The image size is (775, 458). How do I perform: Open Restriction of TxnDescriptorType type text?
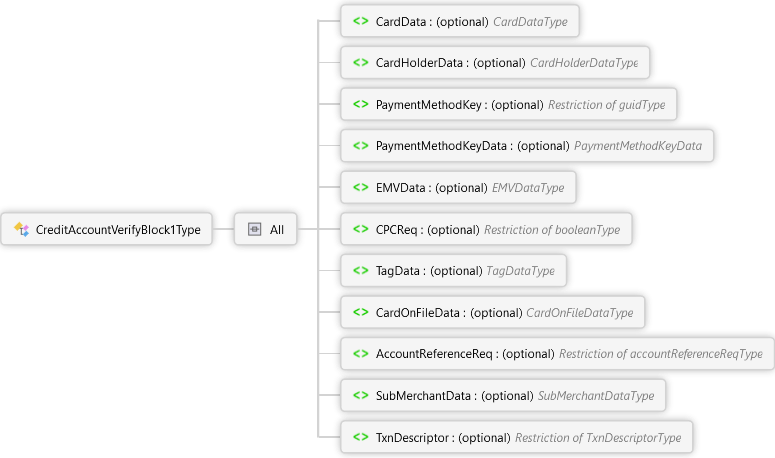(x=597, y=437)
